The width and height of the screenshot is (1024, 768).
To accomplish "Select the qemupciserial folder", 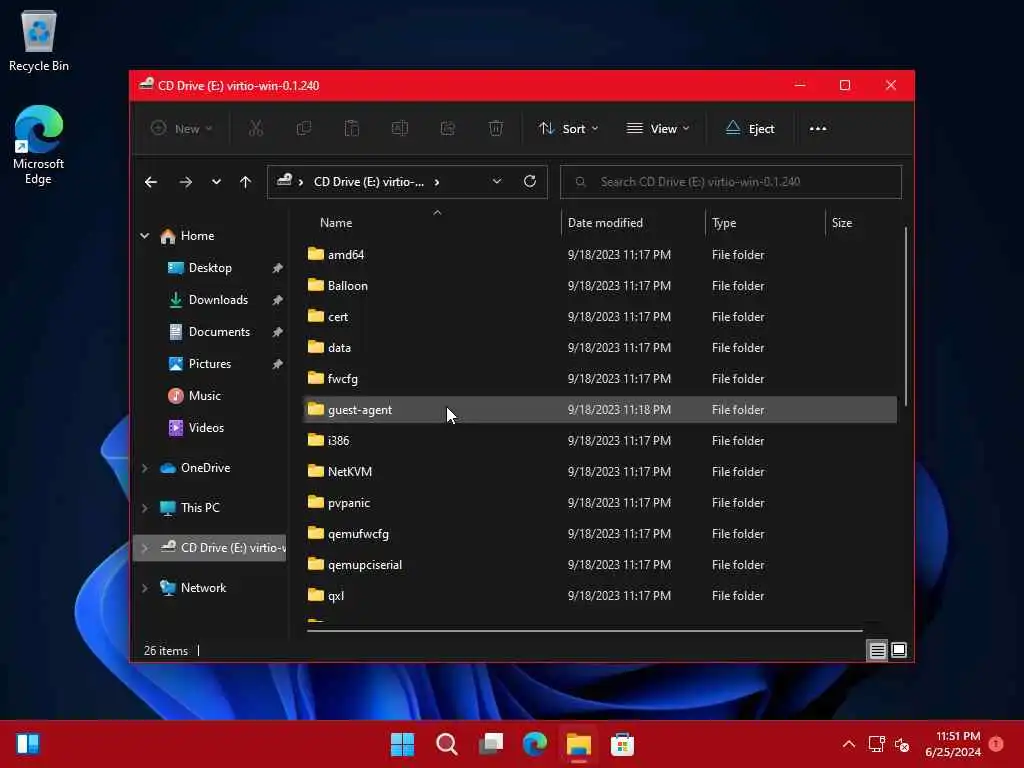I will [x=600, y=565].
